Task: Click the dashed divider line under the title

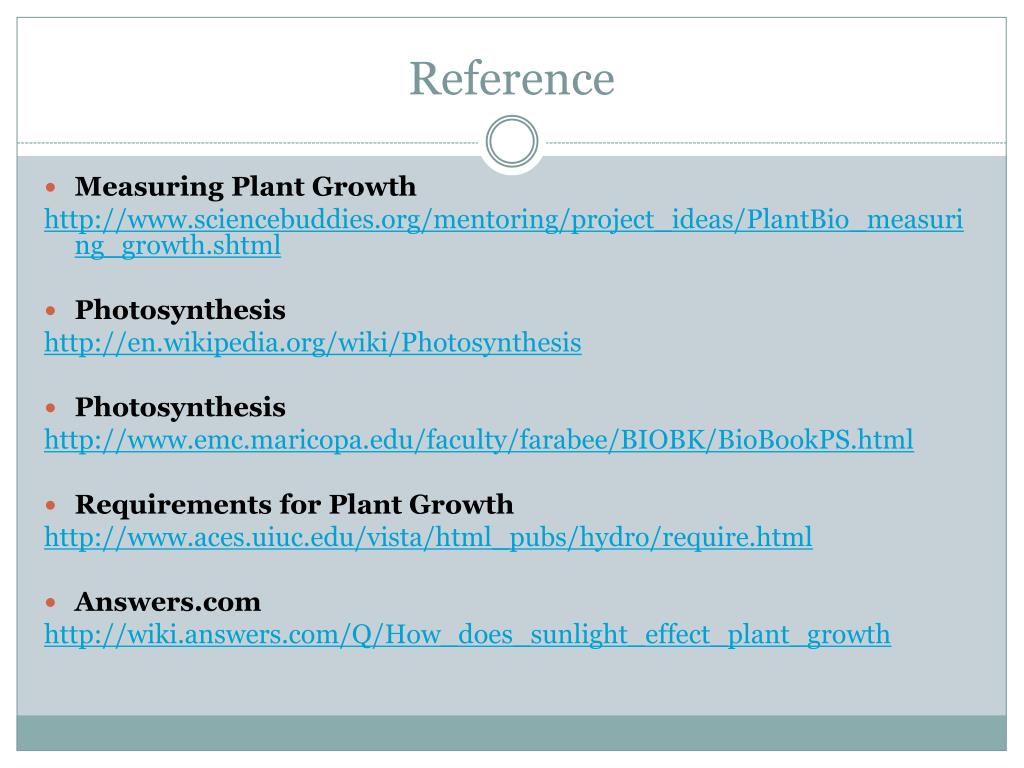Action: click(248, 142)
